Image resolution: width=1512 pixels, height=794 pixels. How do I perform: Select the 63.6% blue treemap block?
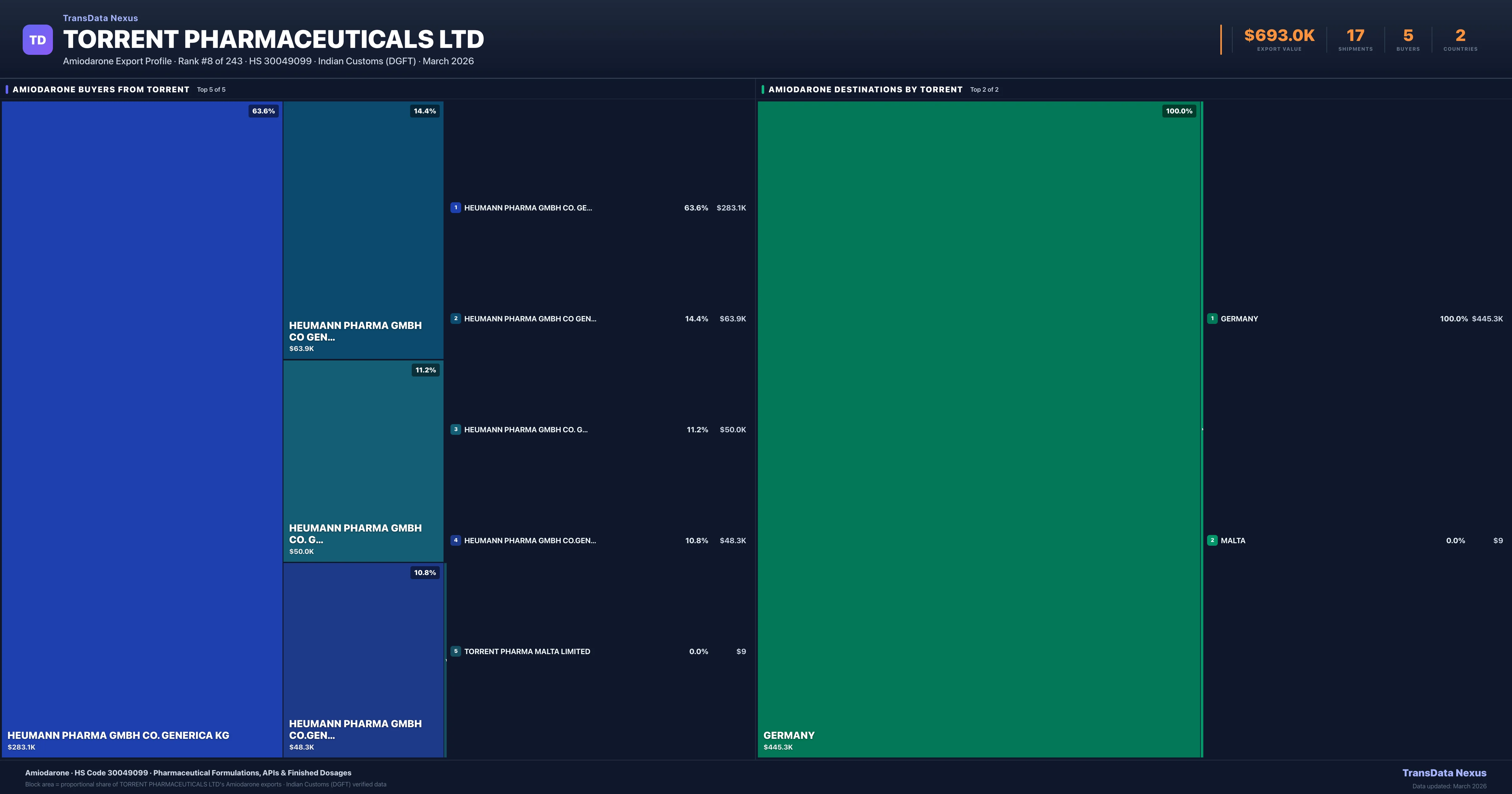142,429
